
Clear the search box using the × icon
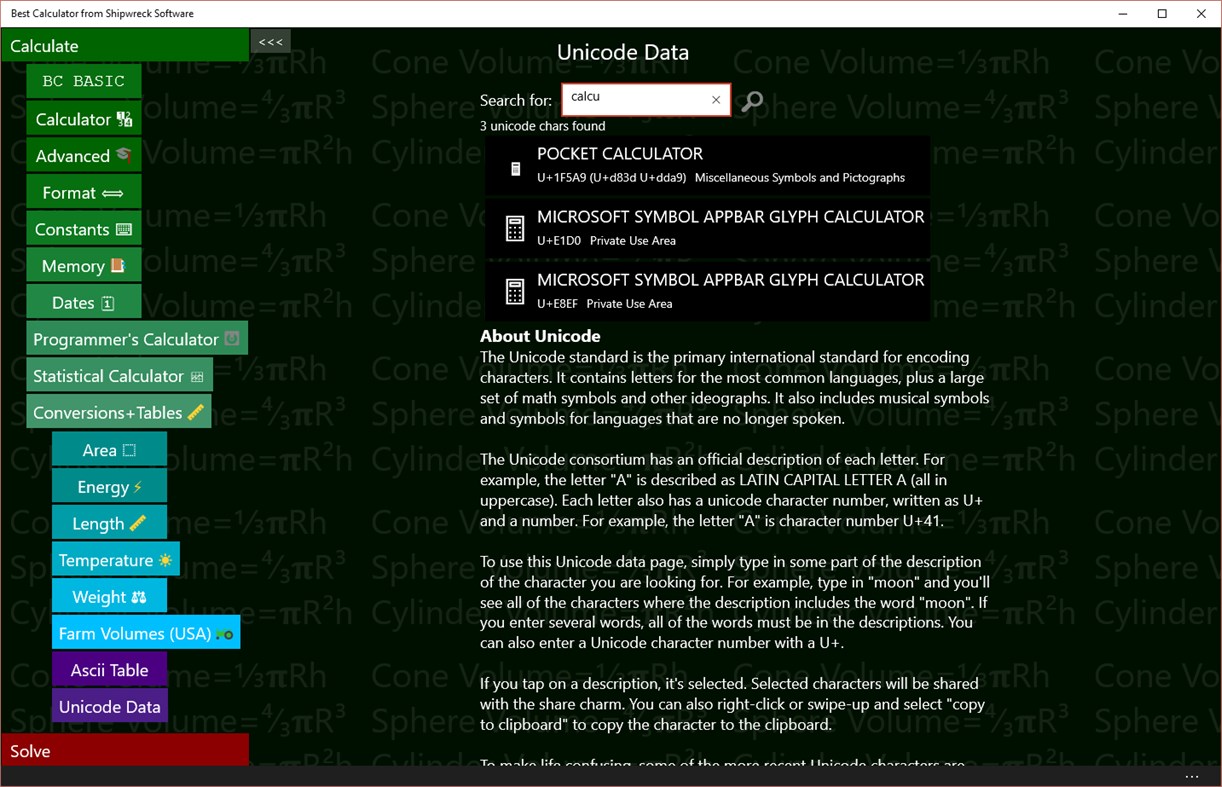(716, 101)
